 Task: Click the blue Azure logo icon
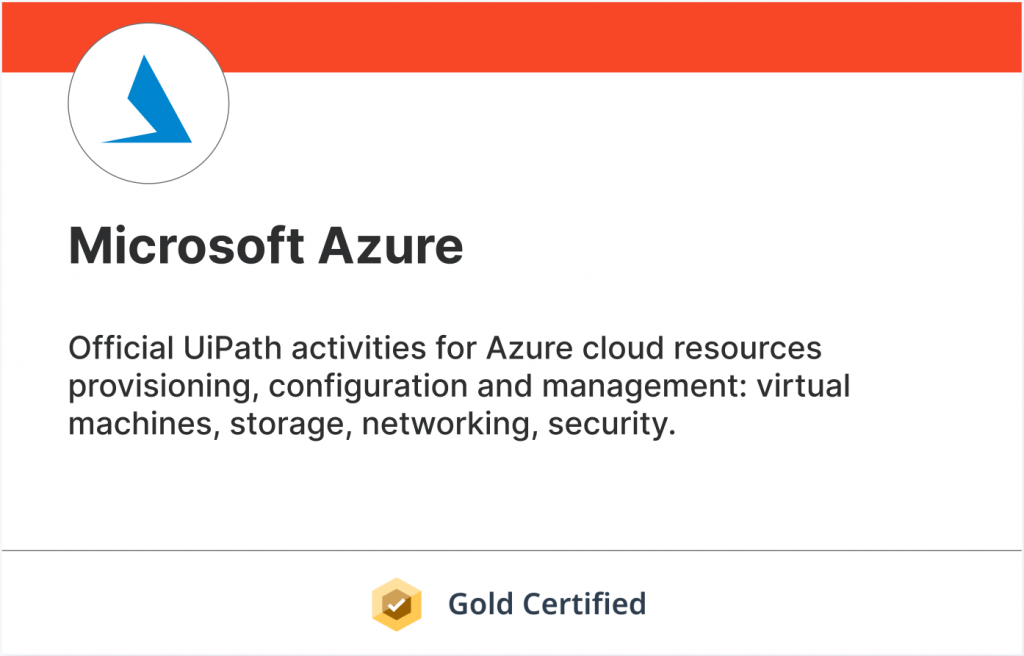pyautogui.click(x=148, y=102)
